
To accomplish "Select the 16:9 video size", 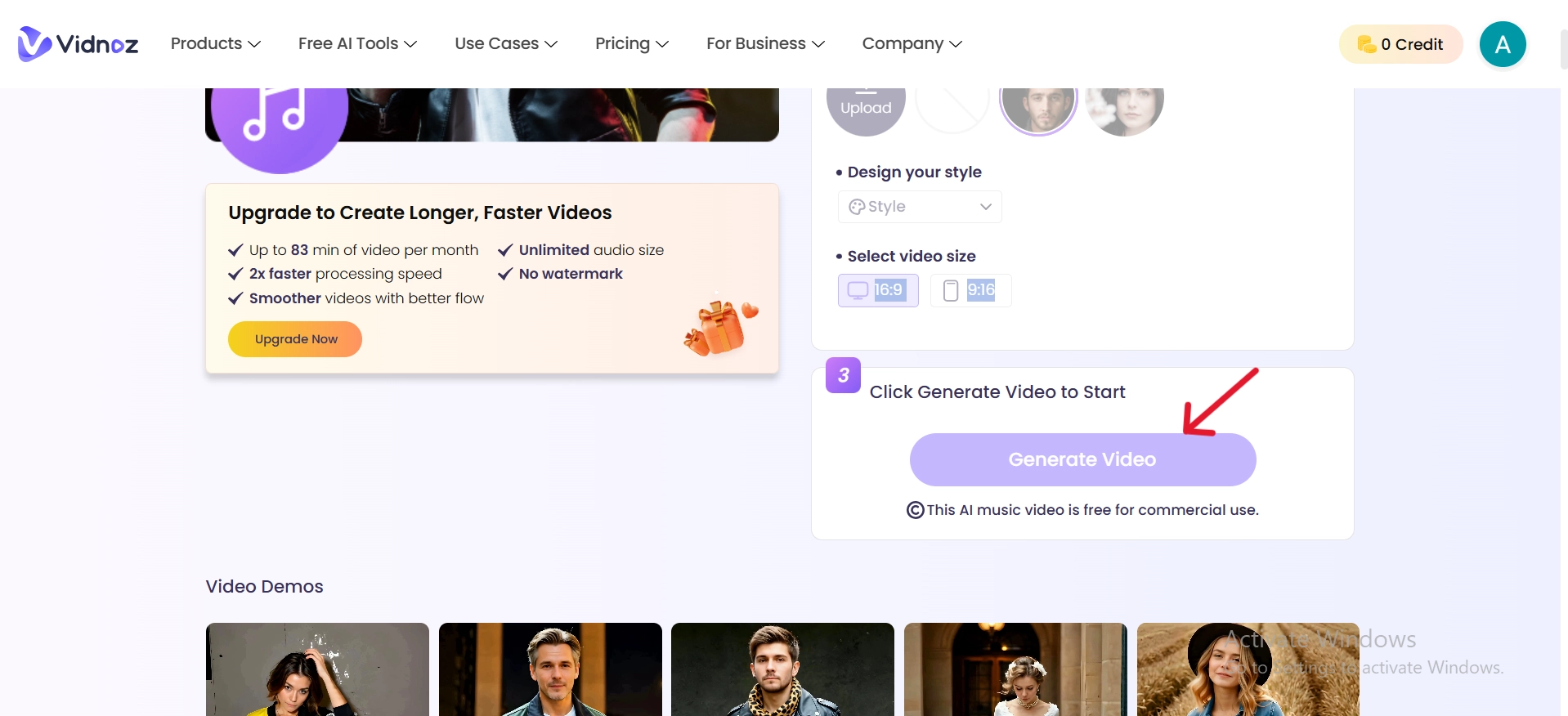I will (x=878, y=290).
